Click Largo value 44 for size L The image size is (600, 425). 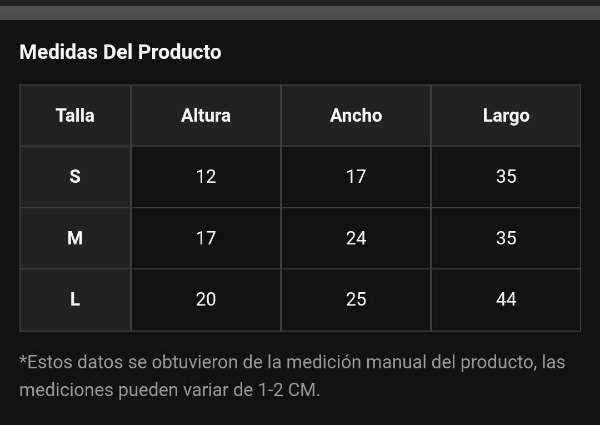pos(506,300)
